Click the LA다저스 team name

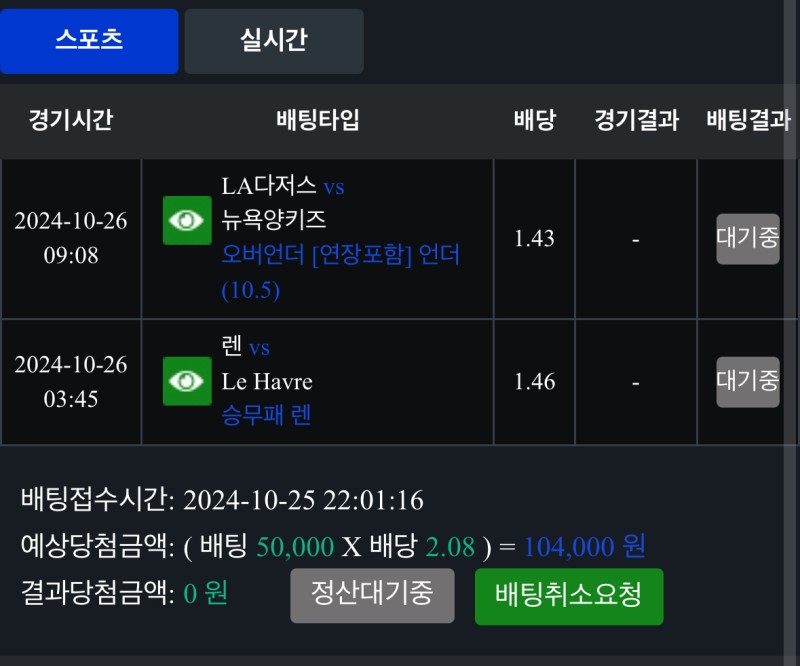click(x=268, y=186)
